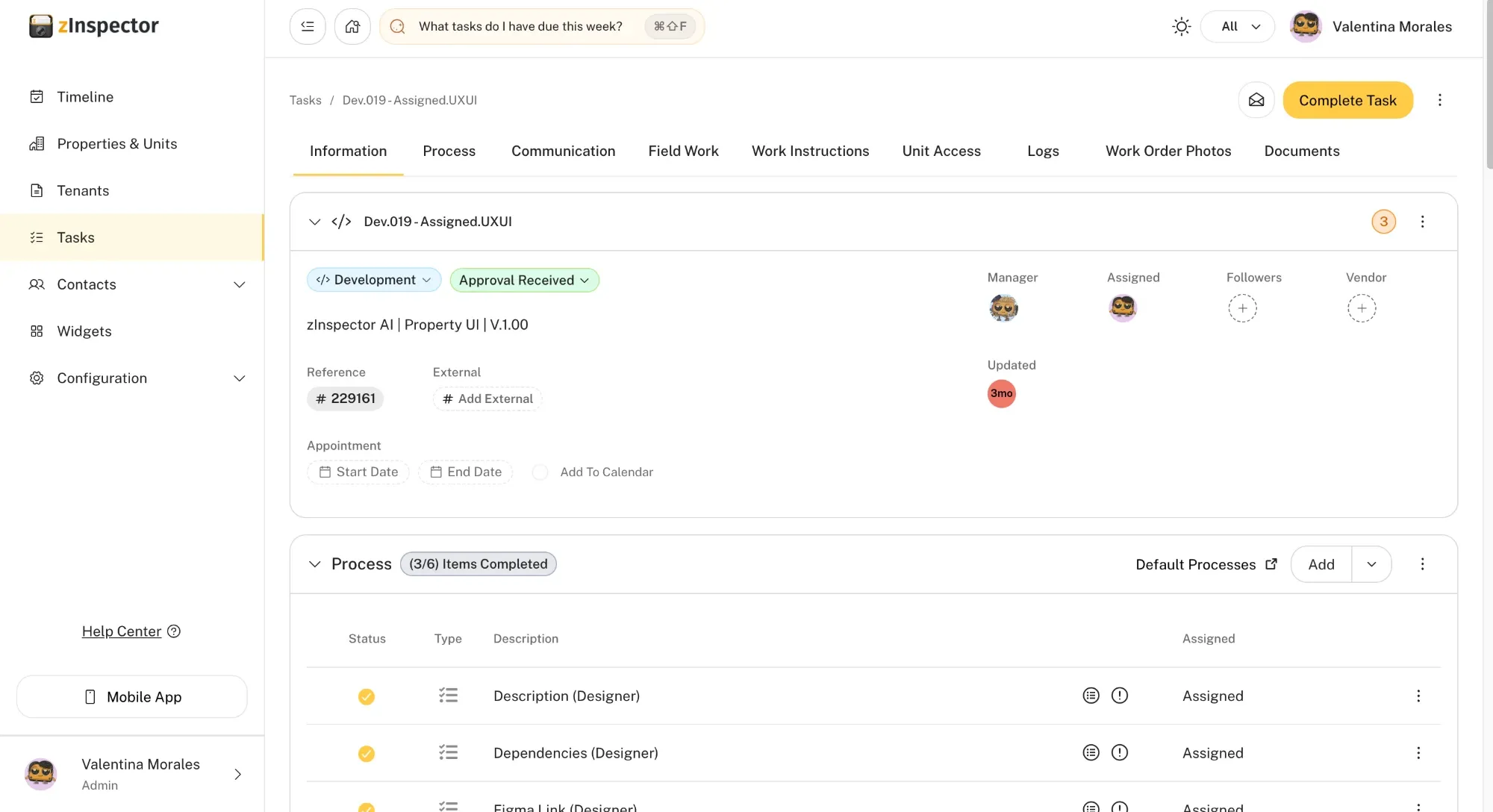Click Add External reference button
Screen dimensions: 1493x812
[487, 399]
